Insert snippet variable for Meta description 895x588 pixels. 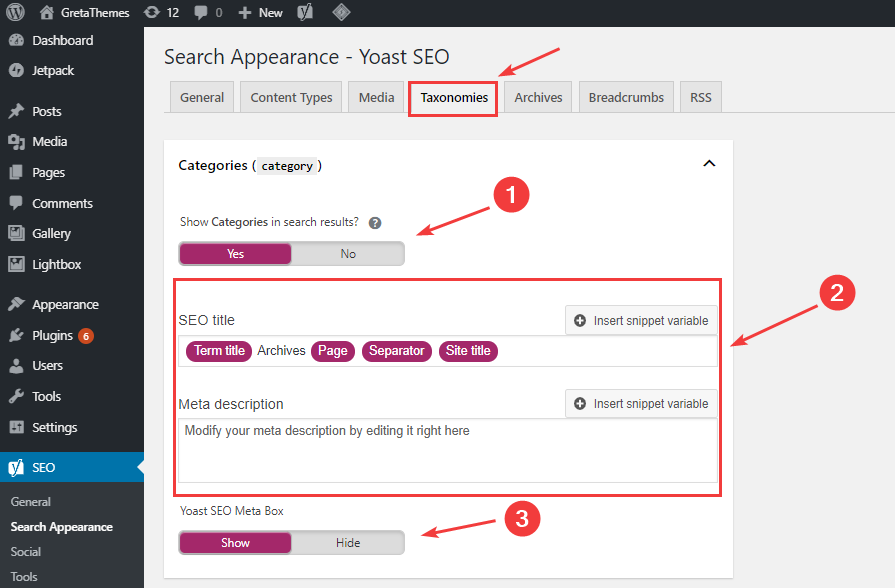641,404
